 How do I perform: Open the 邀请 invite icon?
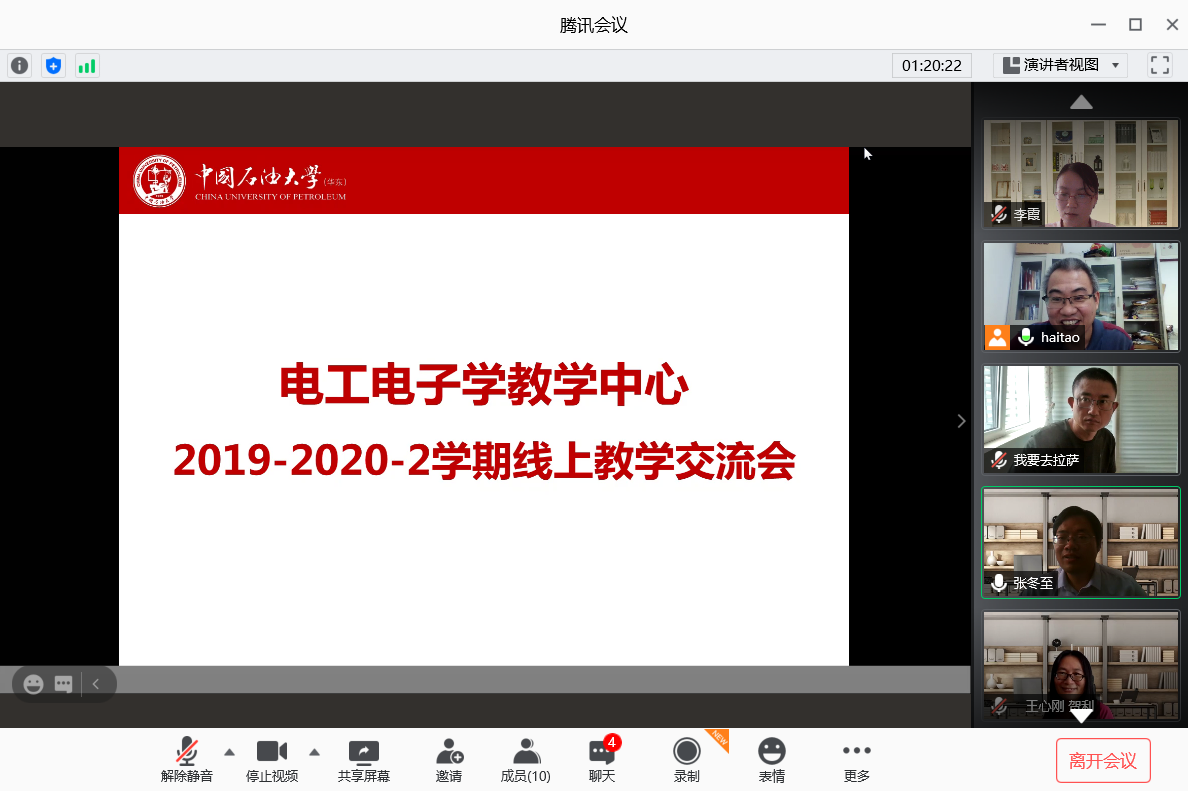tap(449, 760)
